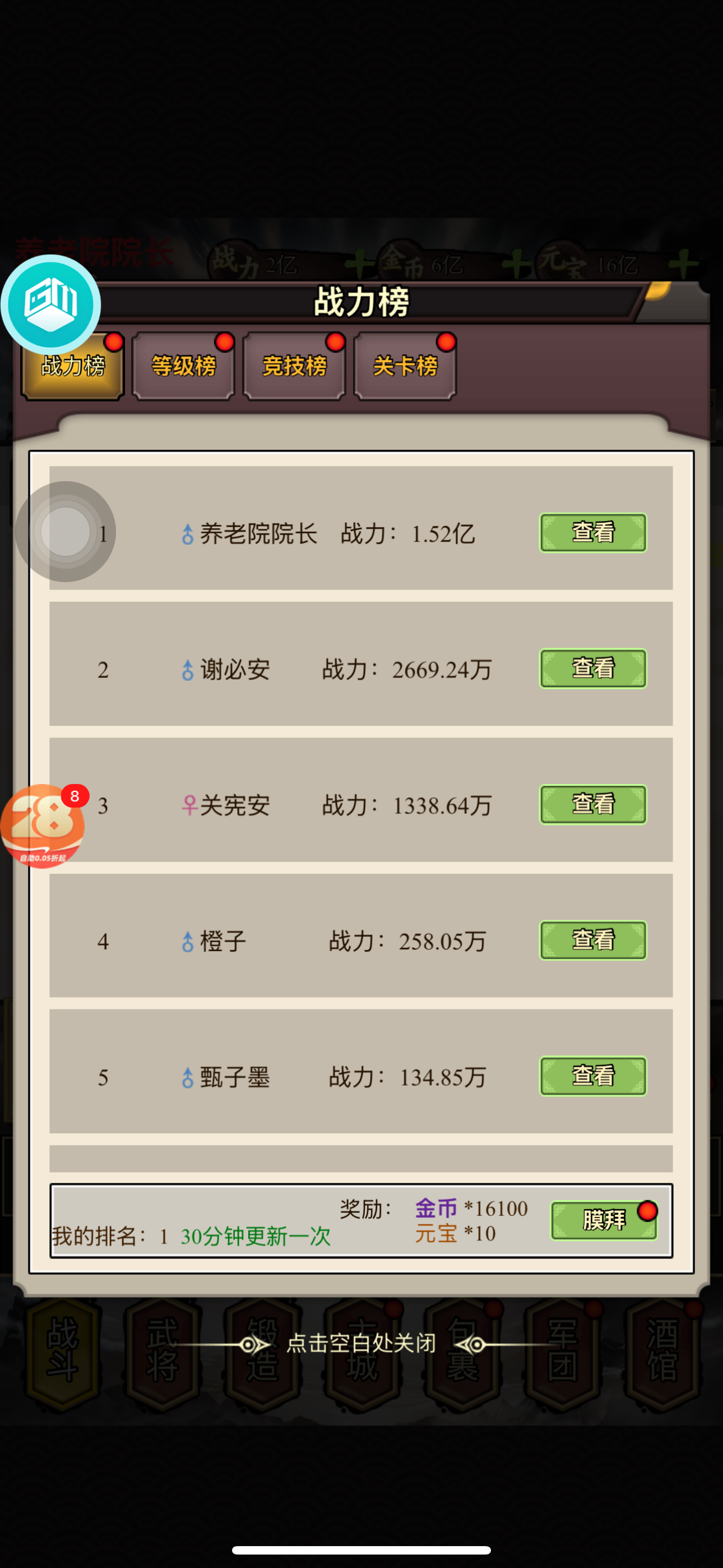
Task: Open the 战斗 hexagon menu icon
Action: tap(62, 1355)
